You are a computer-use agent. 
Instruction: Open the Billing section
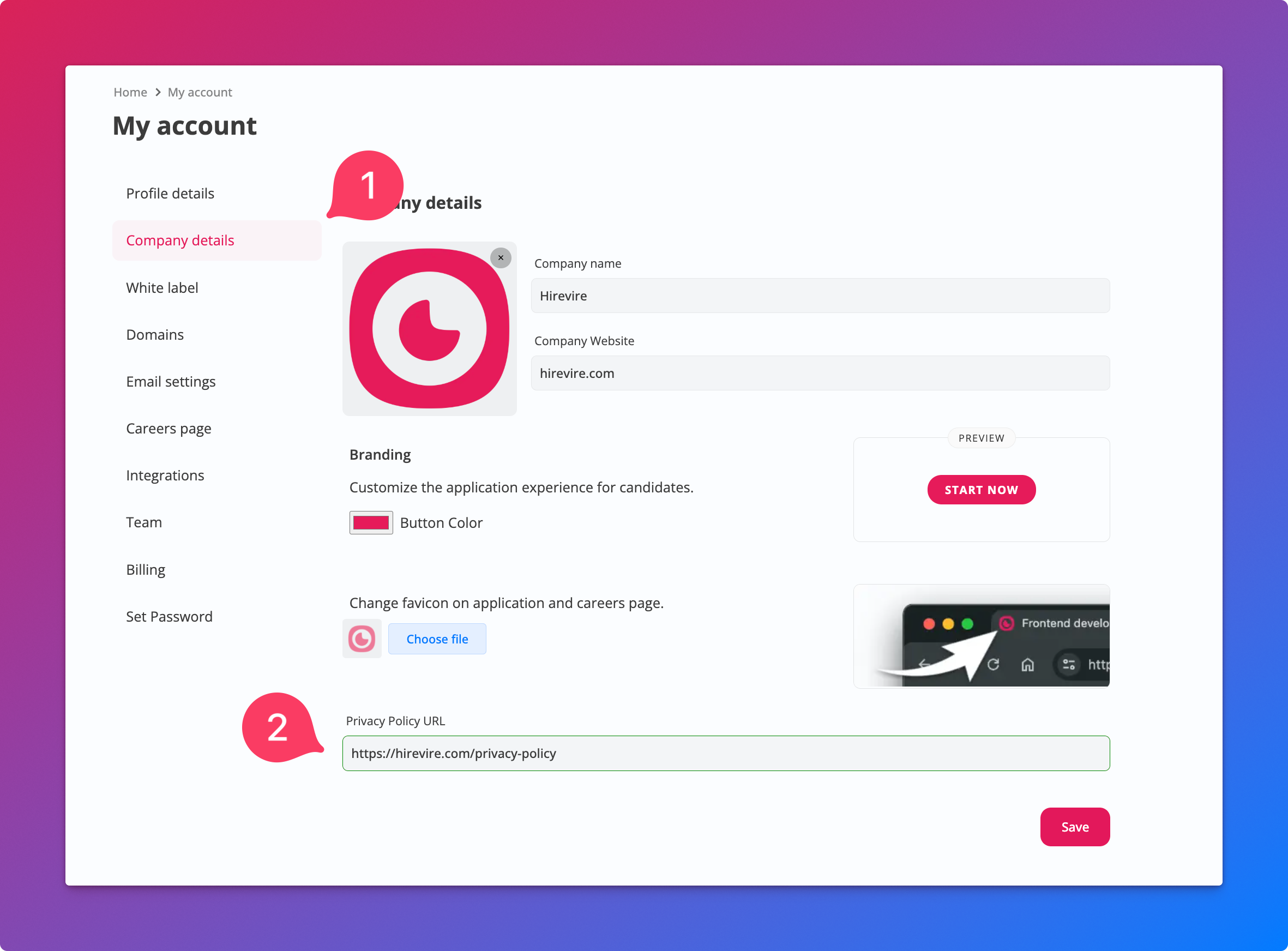tap(146, 569)
